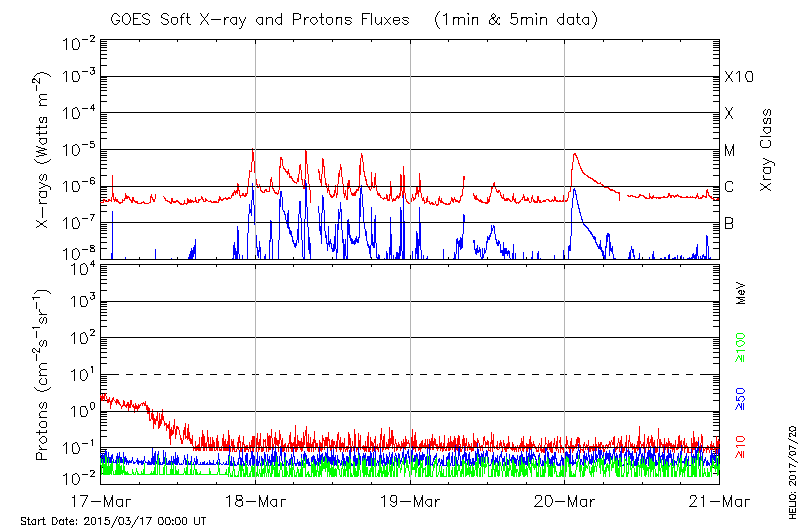Click the M flare class label
The image size is (800, 530).
tap(730, 150)
